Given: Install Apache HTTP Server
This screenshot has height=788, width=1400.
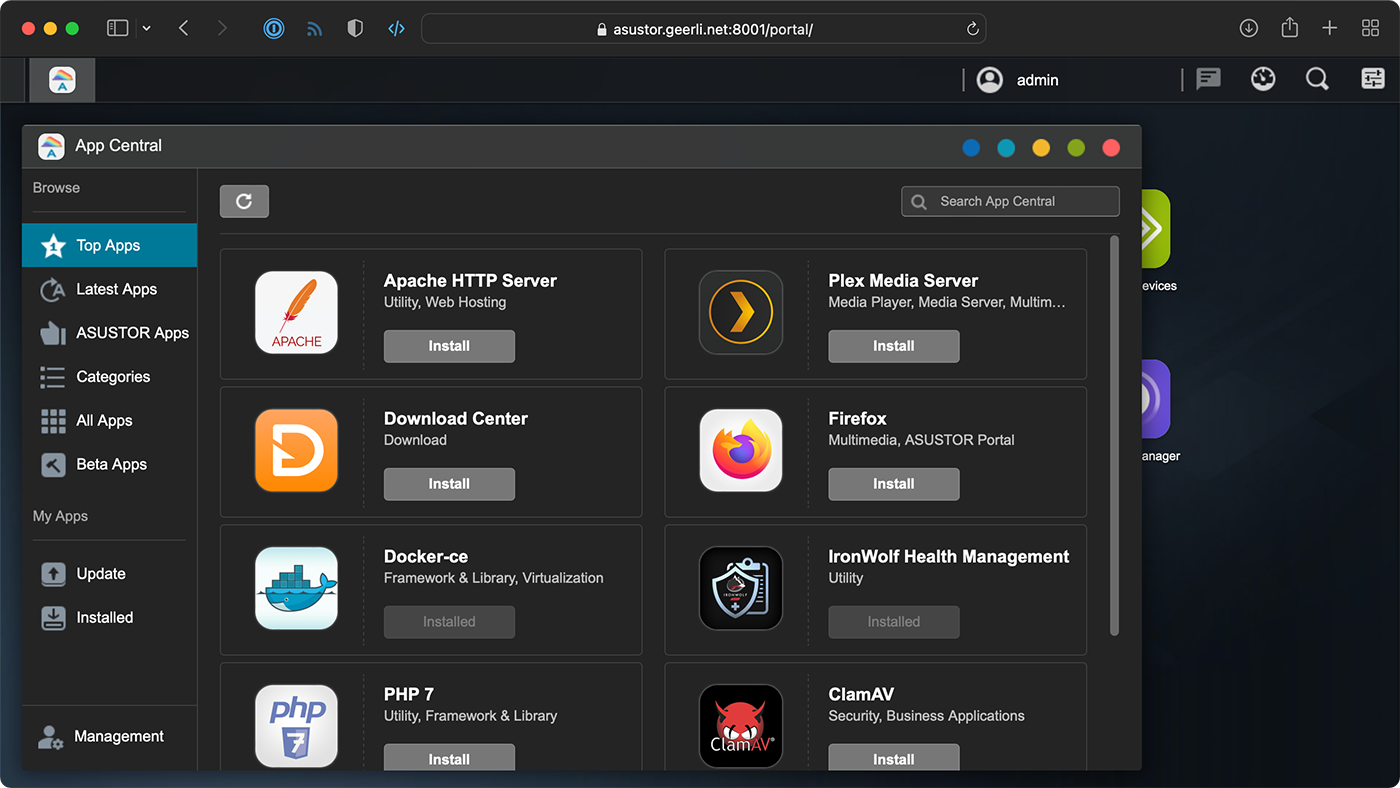Looking at the screenshot, I should pyautogui.click(x=449, y=346).
